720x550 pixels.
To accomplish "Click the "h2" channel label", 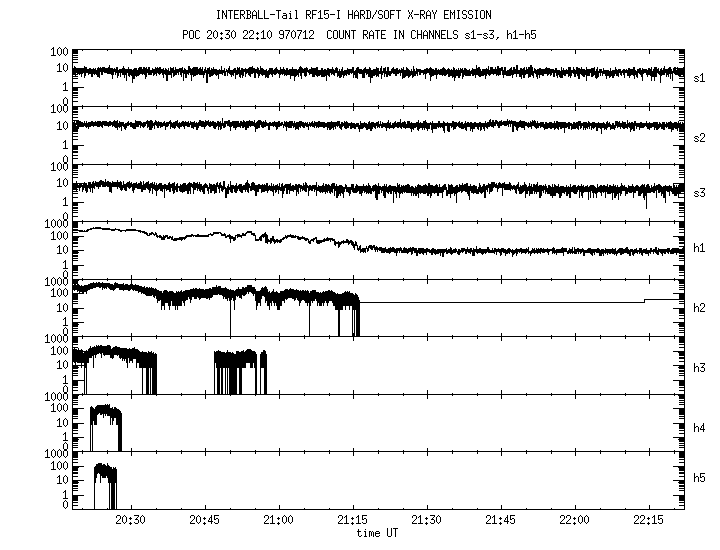I will (x=699, y=308).
